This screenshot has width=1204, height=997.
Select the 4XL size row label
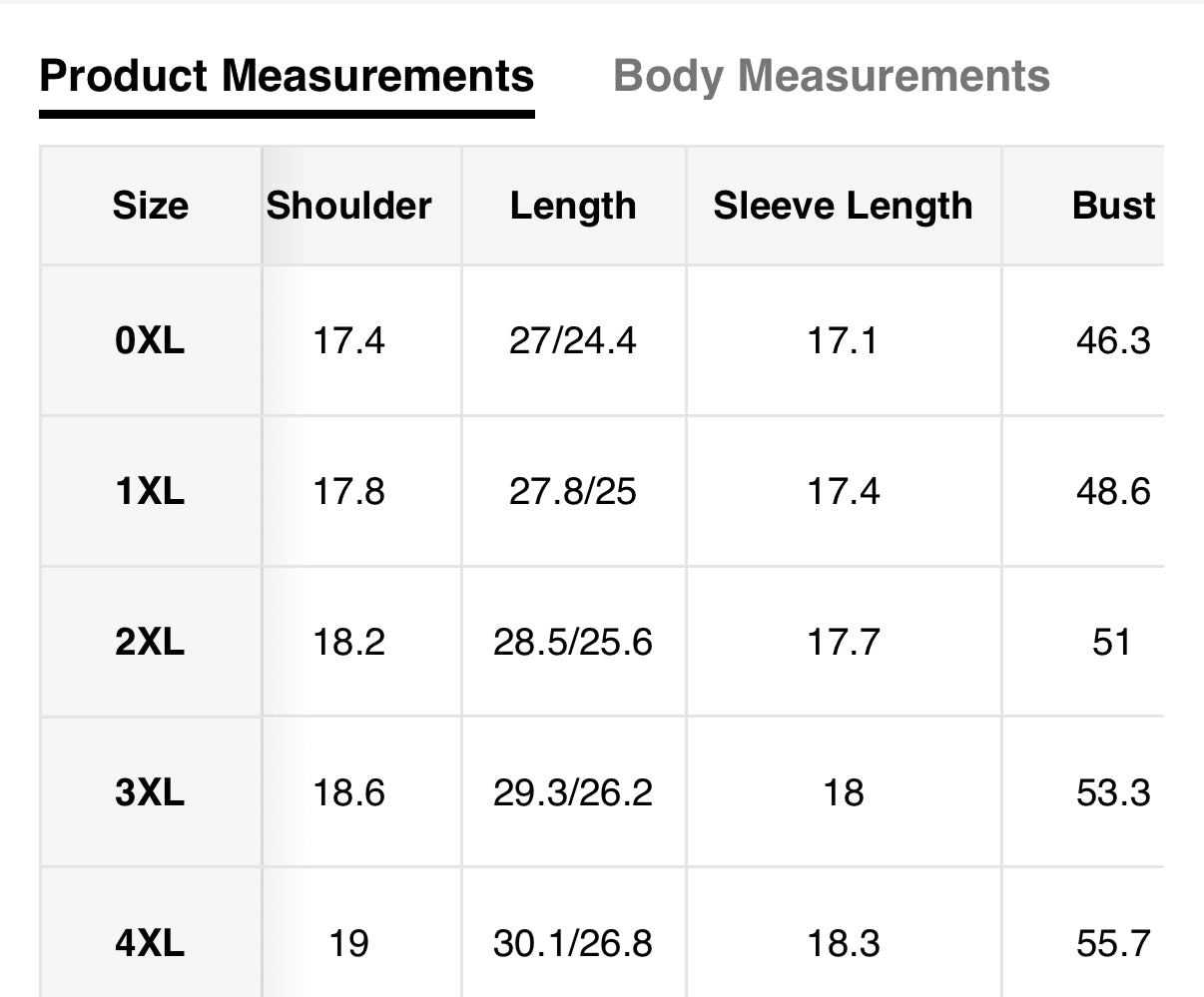(150, 943)
